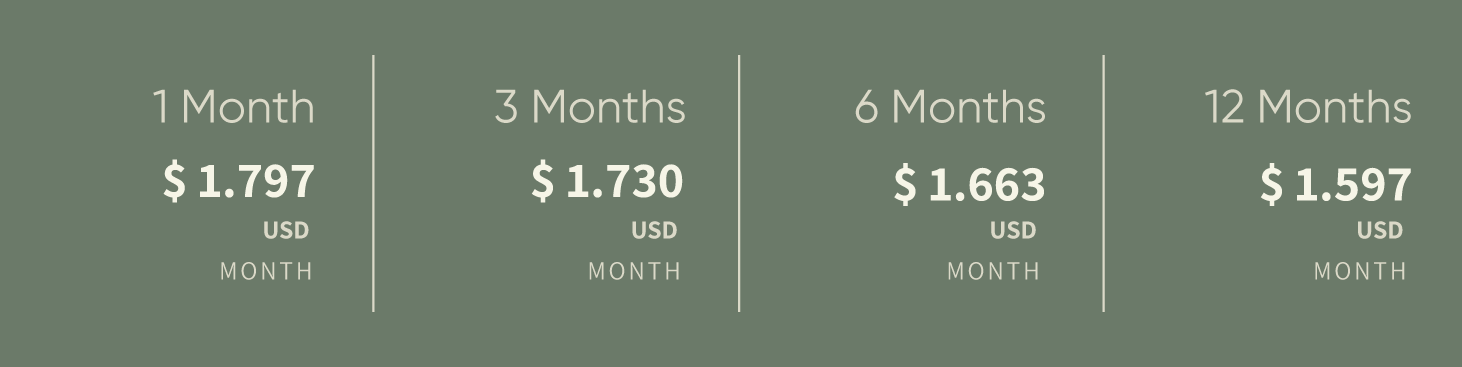This screenshot has height=367, width=1462.
Task: Select the 3 Months plan heading
Action: coord(590,107)
